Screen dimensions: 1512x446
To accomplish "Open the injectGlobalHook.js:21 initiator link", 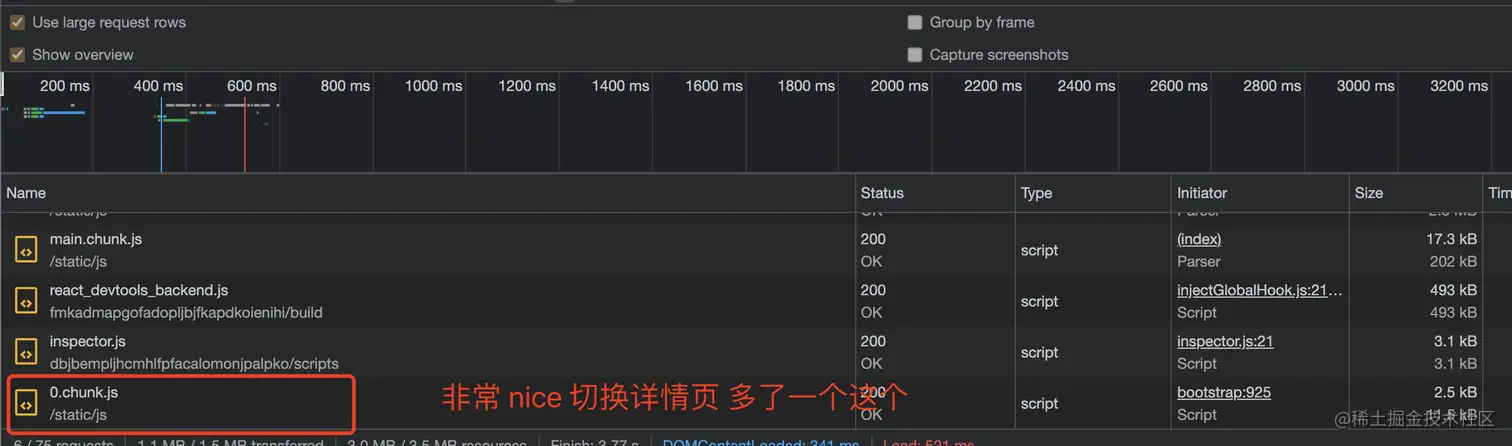I will 1259,290.
